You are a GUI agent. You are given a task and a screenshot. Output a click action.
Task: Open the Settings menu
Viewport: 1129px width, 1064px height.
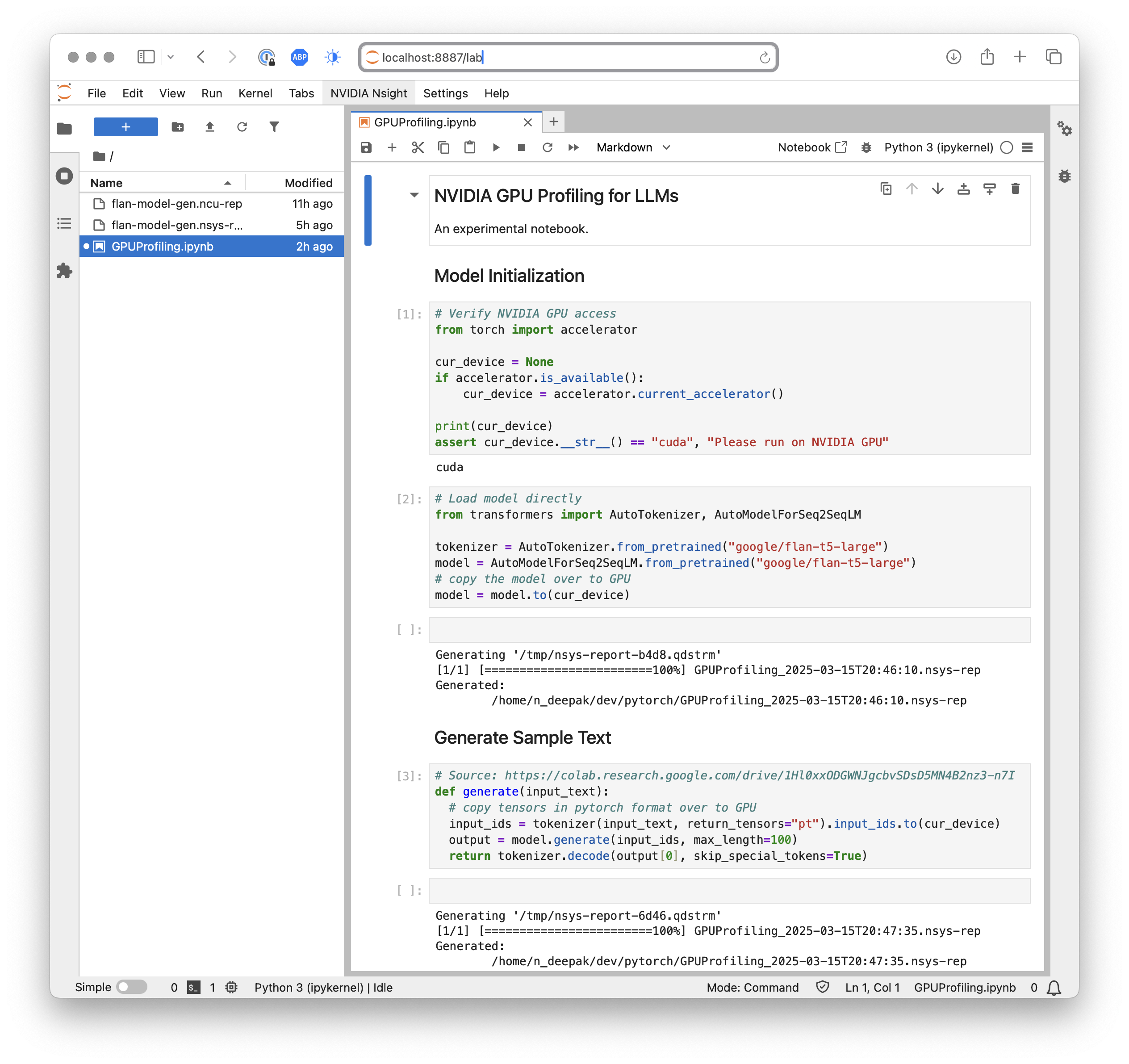[x=445, y=93]
